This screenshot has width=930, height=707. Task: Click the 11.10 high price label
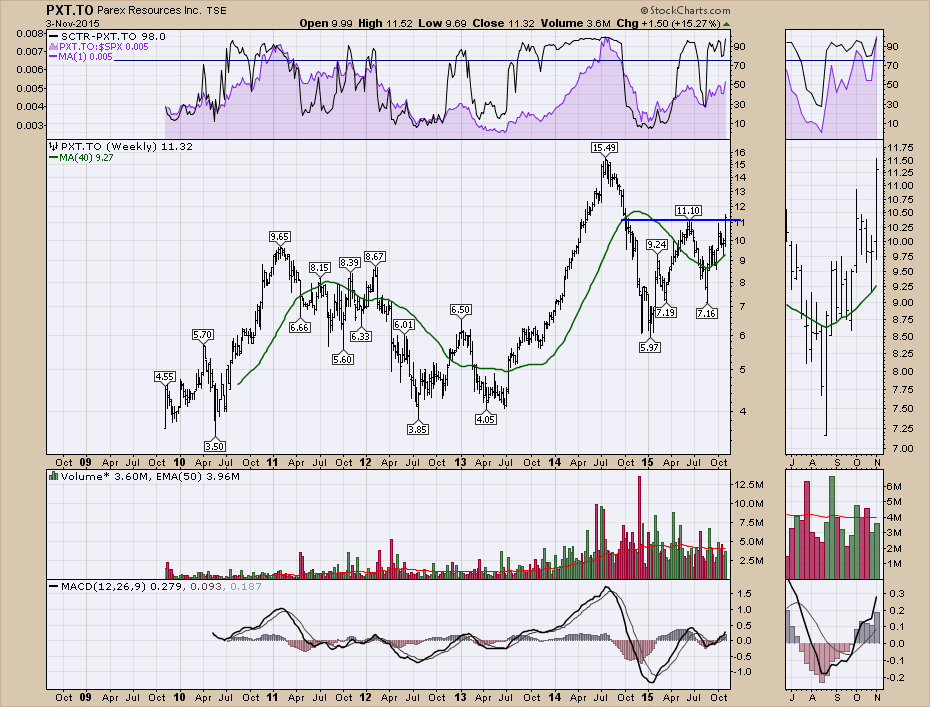click(x=688, y=211)
